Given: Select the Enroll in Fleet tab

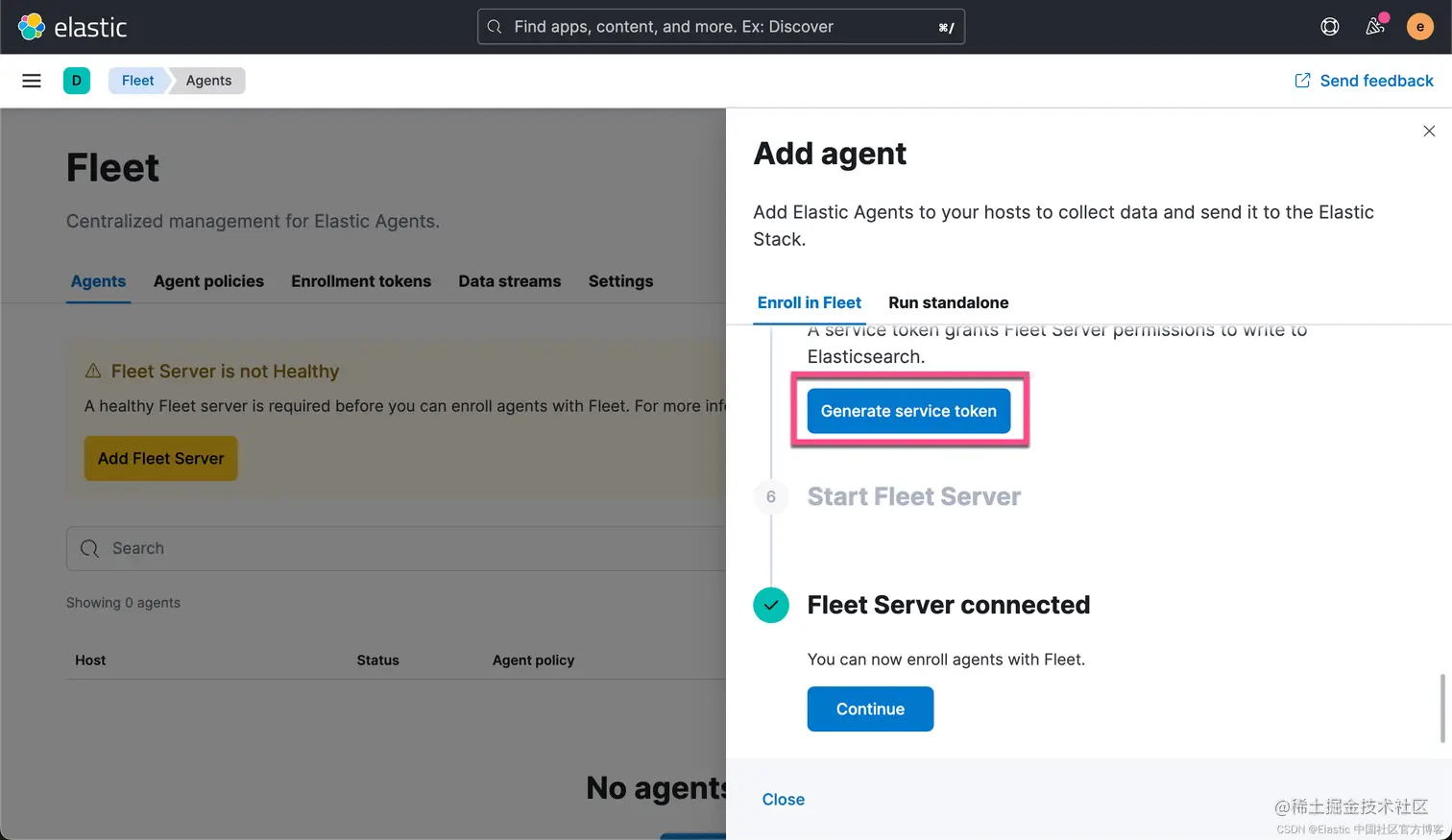Looking at the screenshot, I should [x=810, y=303].
